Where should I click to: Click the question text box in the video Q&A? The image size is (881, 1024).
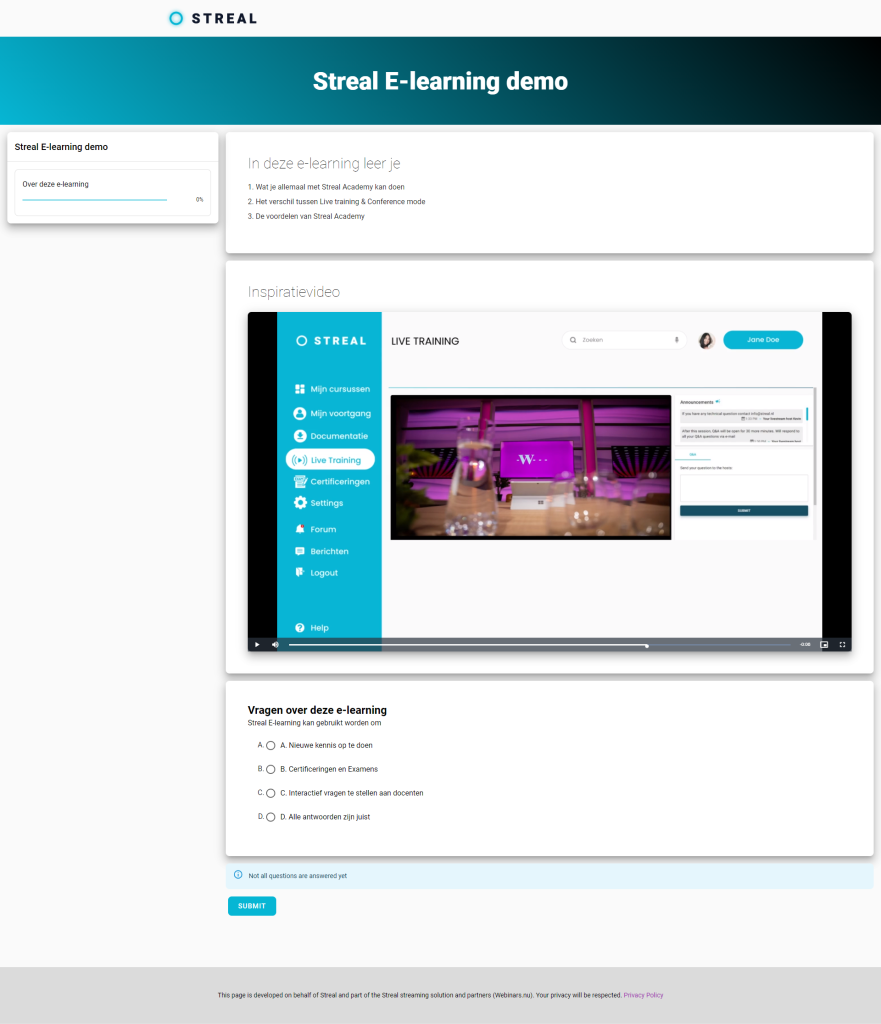click(x=744, y=488)
